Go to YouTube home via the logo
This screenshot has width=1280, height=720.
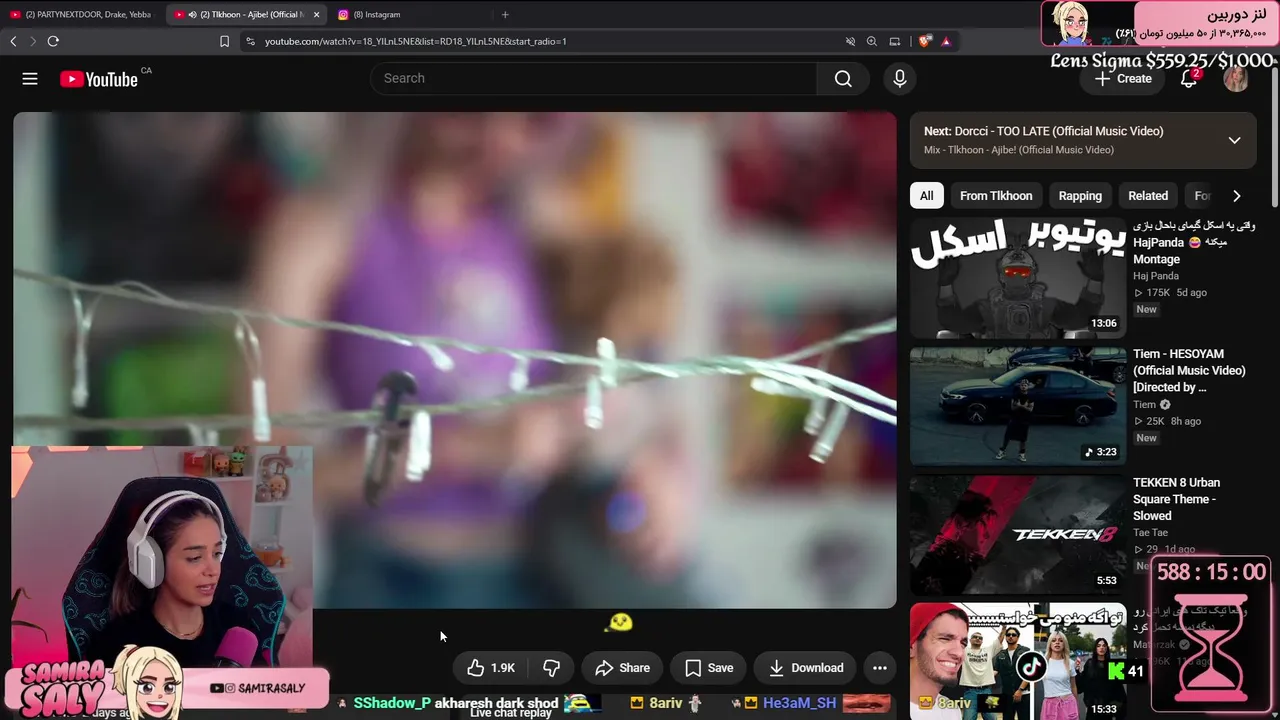[99, 79]
